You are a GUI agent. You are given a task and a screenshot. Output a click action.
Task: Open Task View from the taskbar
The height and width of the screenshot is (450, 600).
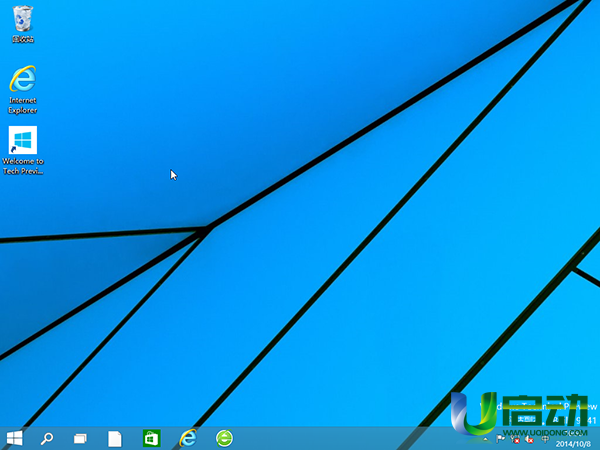click(x=80, y=438)
